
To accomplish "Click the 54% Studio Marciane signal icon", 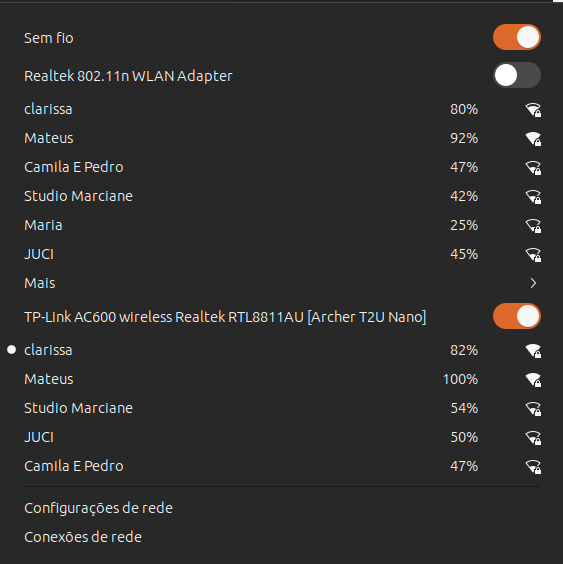I will pos(533,409).
